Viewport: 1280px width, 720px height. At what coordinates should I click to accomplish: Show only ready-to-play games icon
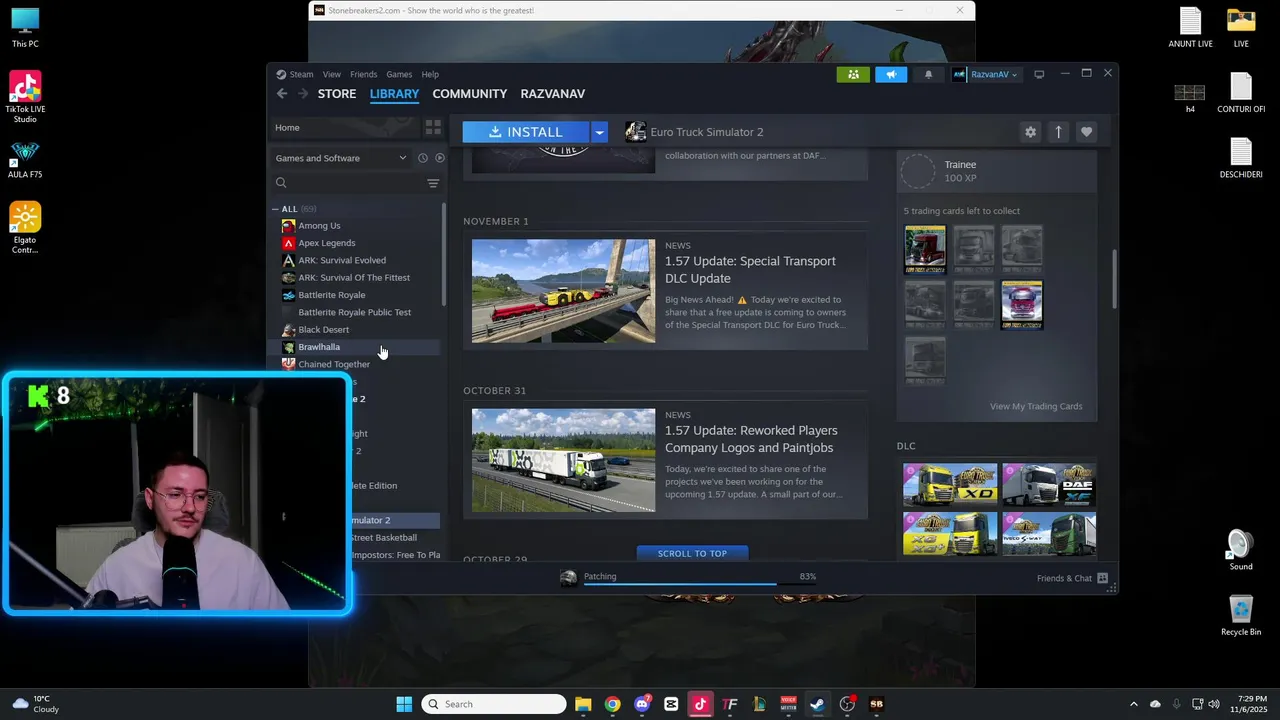pyautogui.click(x=439, y=158)
